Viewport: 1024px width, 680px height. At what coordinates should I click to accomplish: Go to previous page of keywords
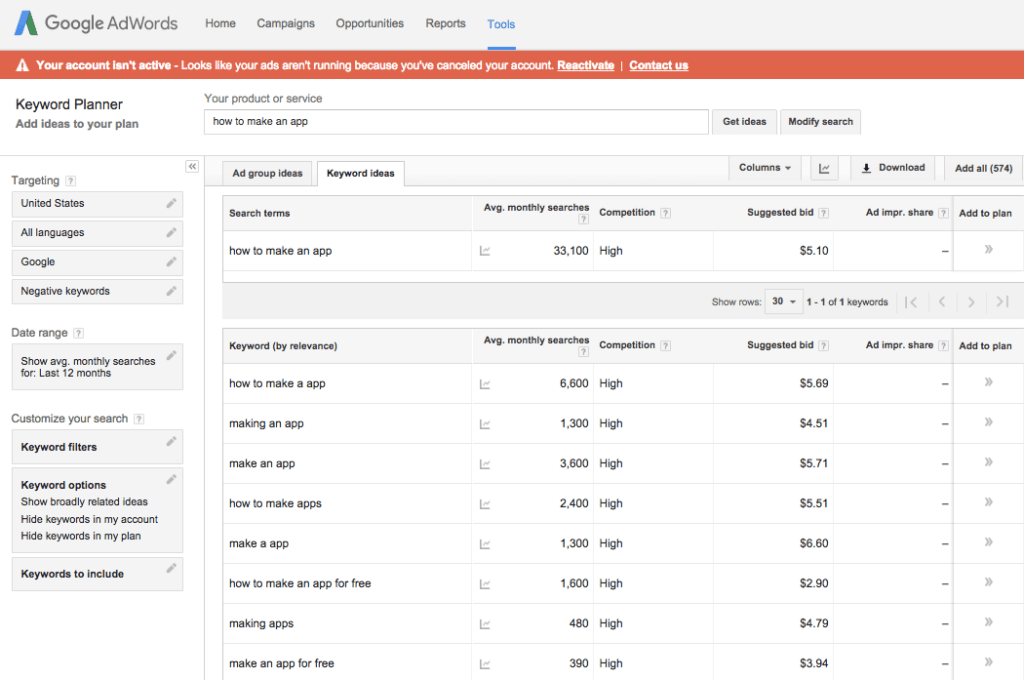click(x=942, y=302)
